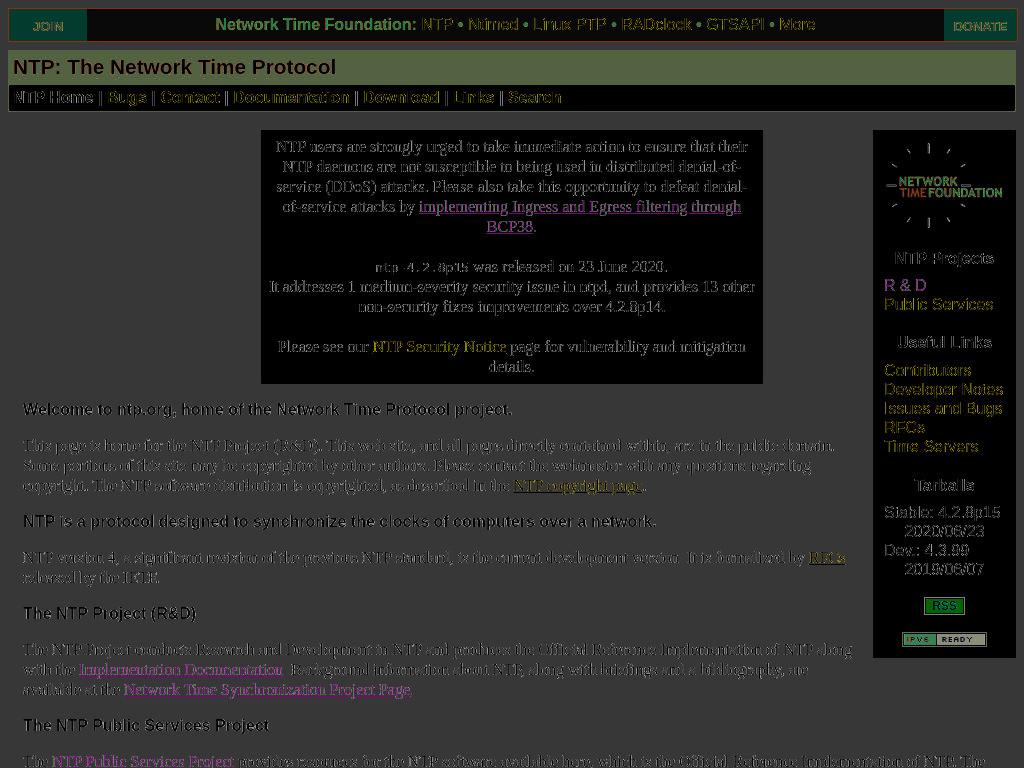The height and width of the screenshot is (768, 1024).
Task: Open the NTP link in top banner
Action: pos(437,25)
